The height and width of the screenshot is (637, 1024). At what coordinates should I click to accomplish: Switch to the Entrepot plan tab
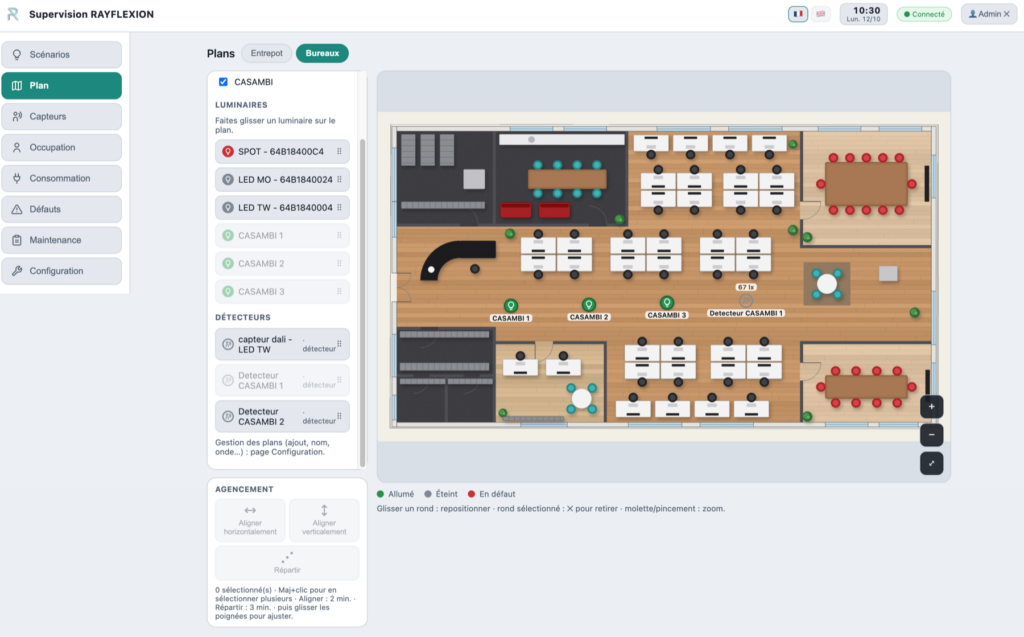tap(266, 54)
